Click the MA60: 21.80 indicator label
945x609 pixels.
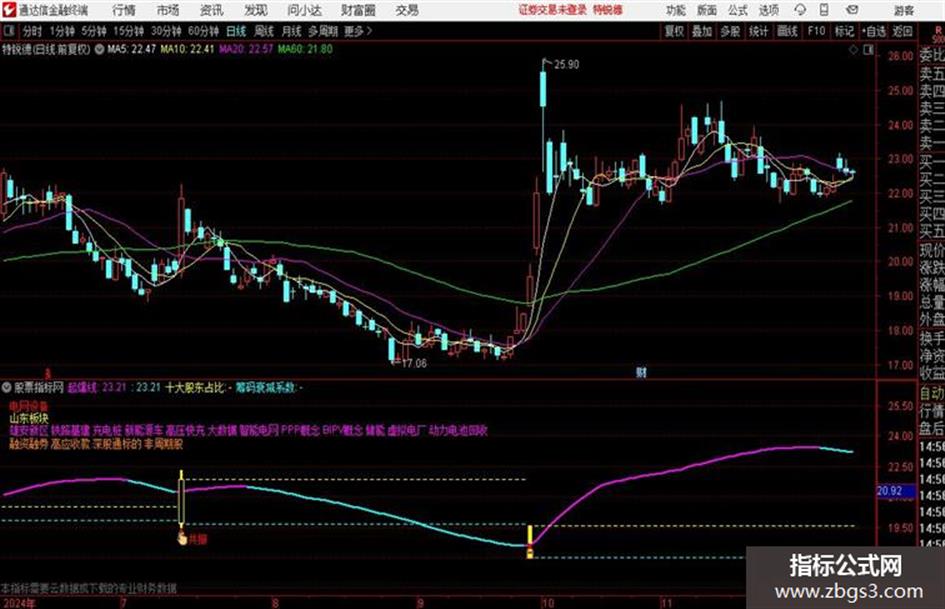coord(305,49)
